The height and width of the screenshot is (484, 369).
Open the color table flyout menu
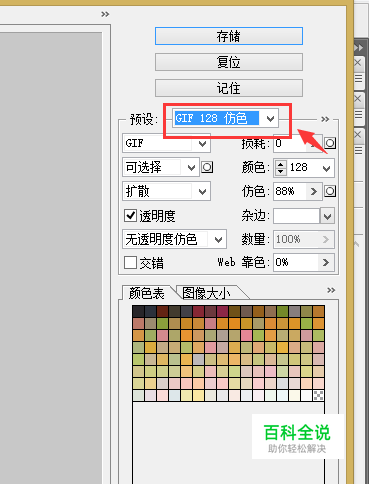pyautogui.click(x=331, y=290)
